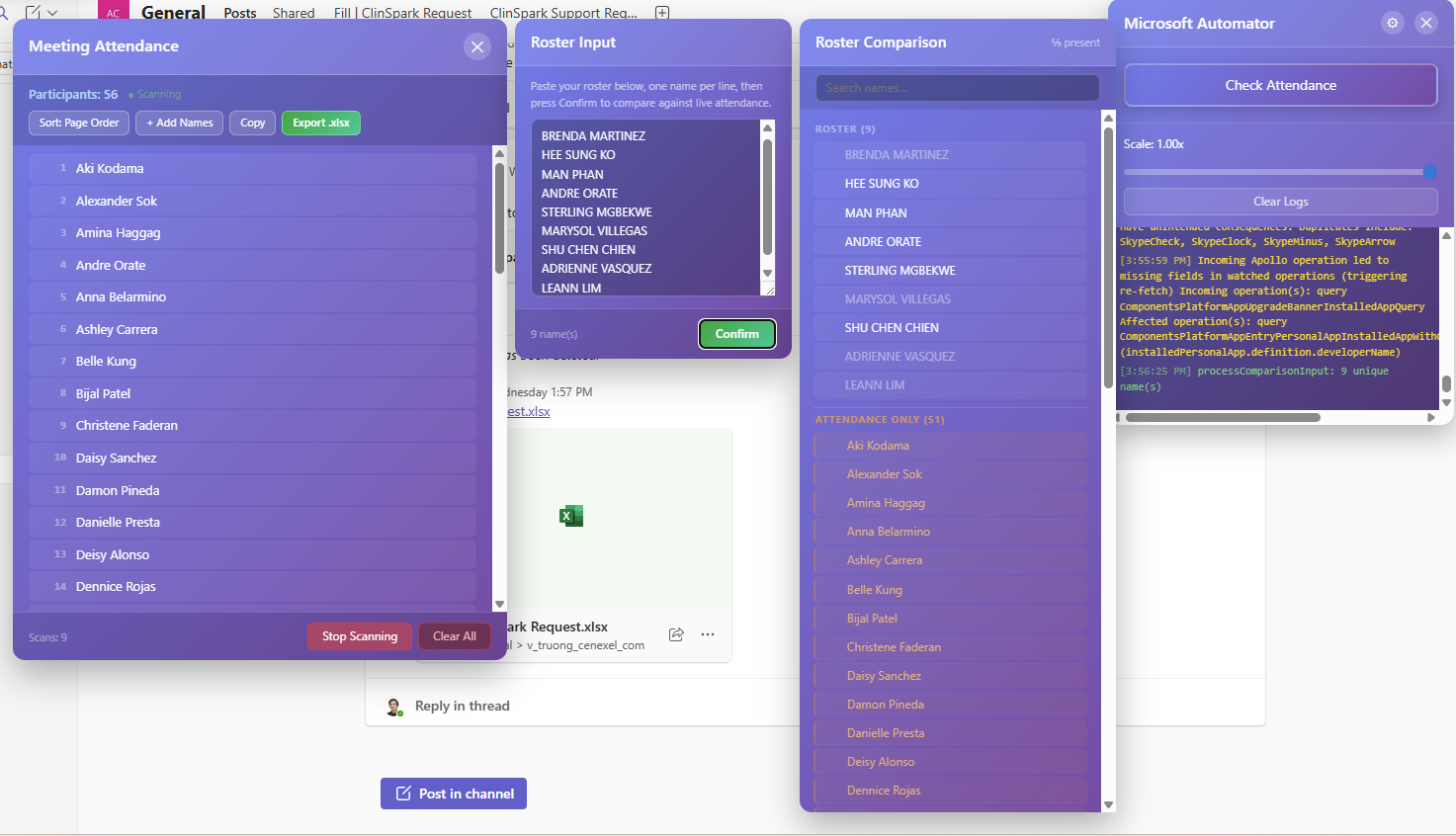Click MAN PHAN in Roster Comparison
The image size is (1456, 836).
click(950, 212)
